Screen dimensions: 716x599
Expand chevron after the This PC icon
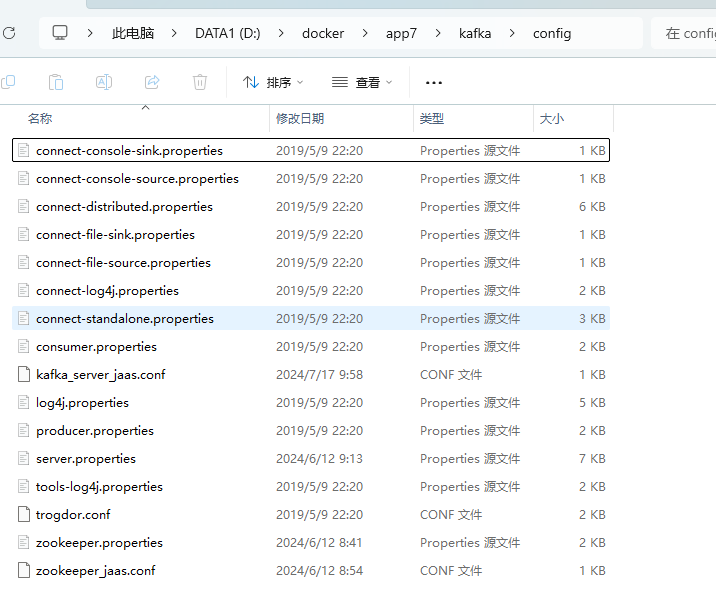point(90,33)
